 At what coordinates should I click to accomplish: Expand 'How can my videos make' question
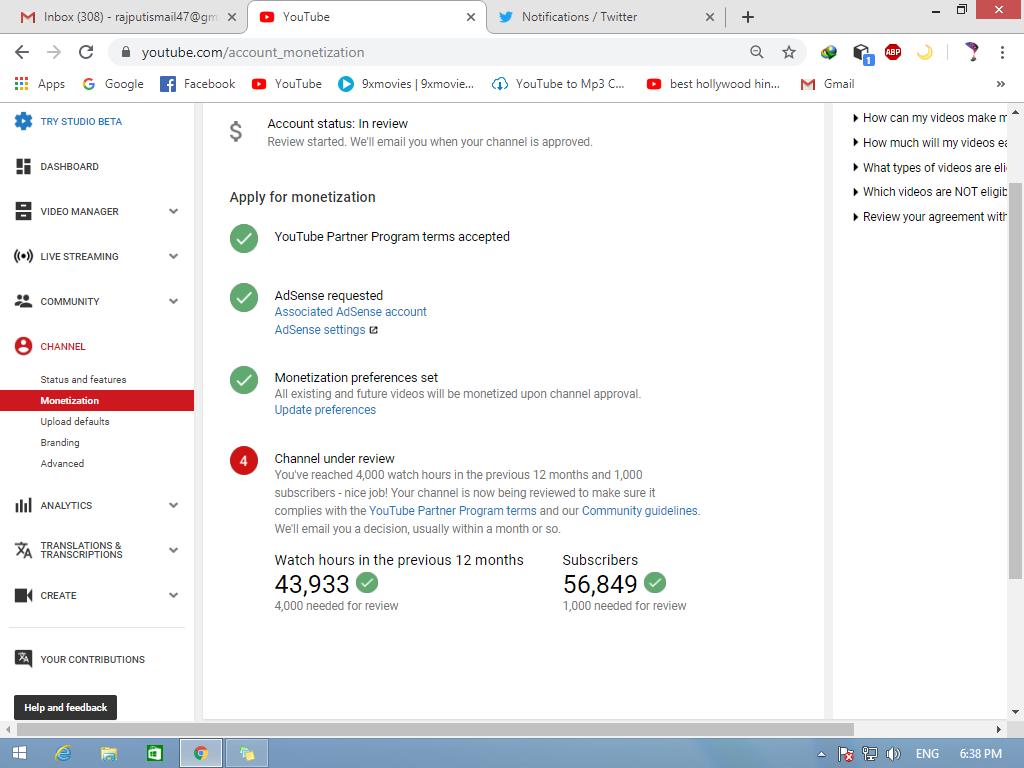tap(930, 118)
